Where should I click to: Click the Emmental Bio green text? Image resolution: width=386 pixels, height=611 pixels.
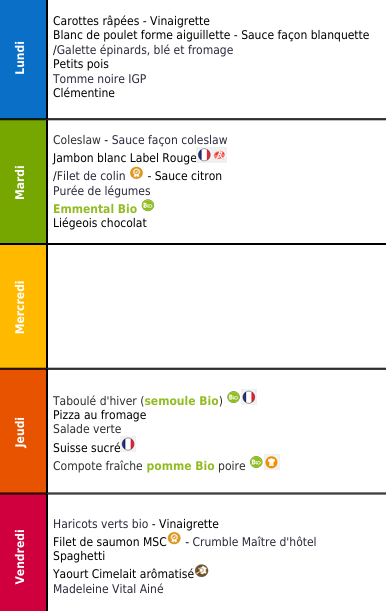(x=95, y=209)
